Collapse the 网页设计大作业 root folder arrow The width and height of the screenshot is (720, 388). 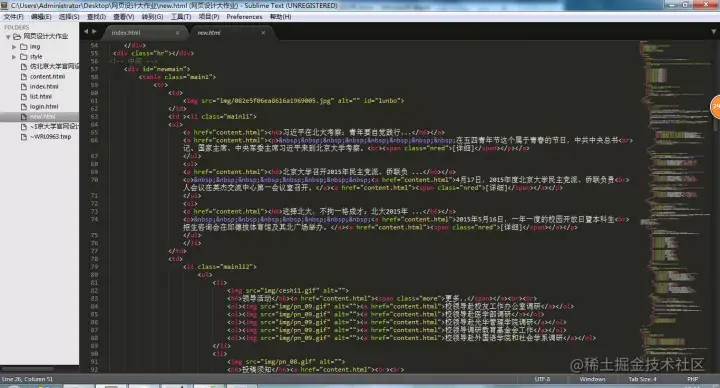8,37
